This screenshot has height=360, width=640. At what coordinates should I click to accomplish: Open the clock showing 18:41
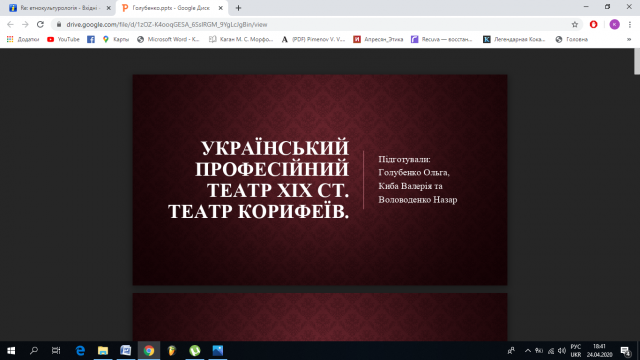600,351
